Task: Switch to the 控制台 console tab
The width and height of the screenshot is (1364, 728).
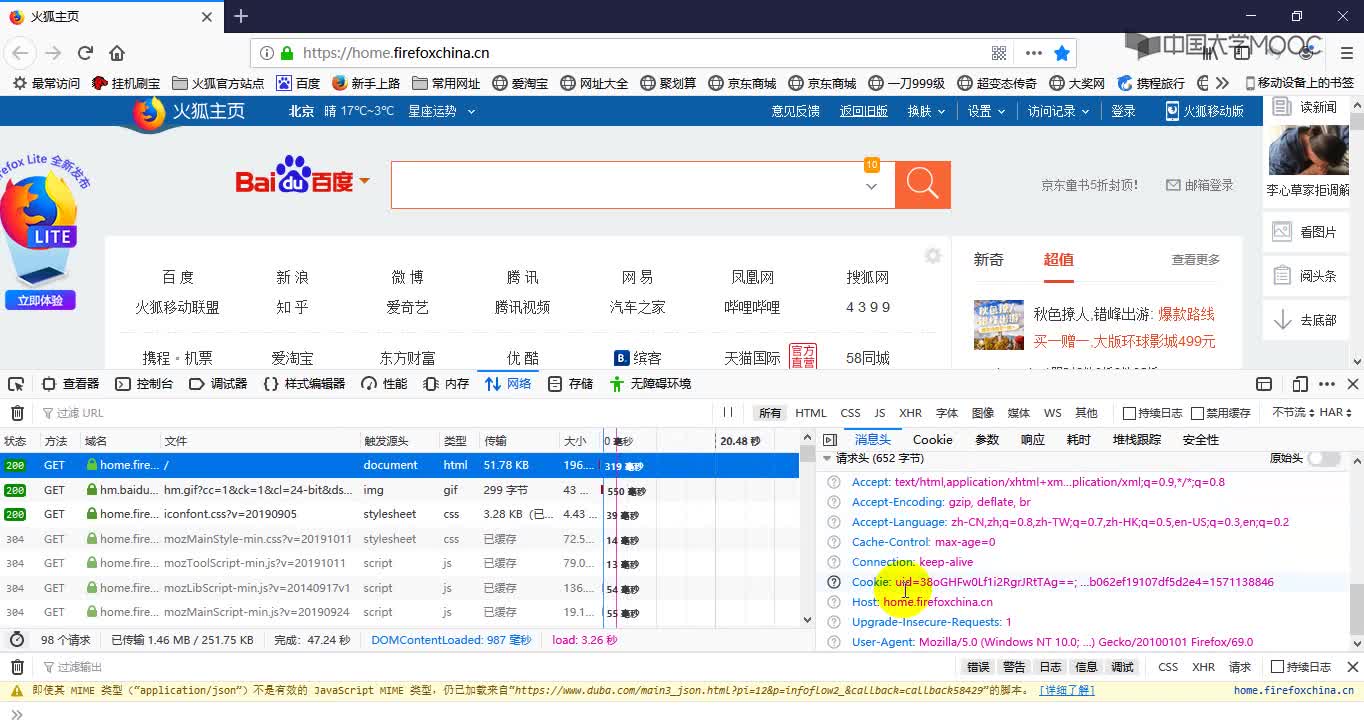Action: 145,384
